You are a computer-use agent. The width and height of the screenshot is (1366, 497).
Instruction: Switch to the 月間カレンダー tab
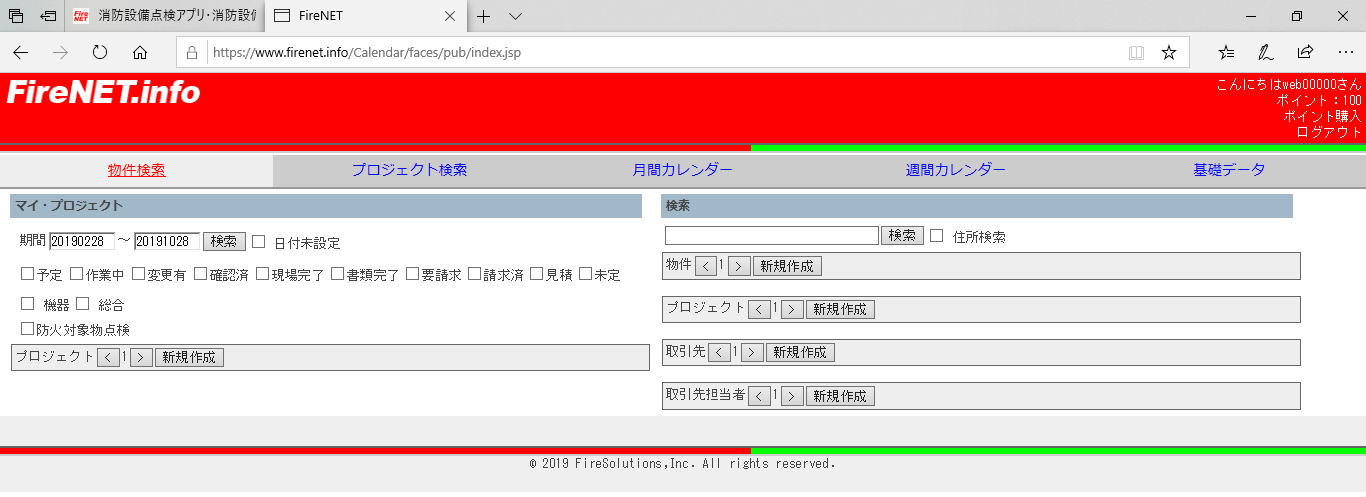tap(682, 170)
